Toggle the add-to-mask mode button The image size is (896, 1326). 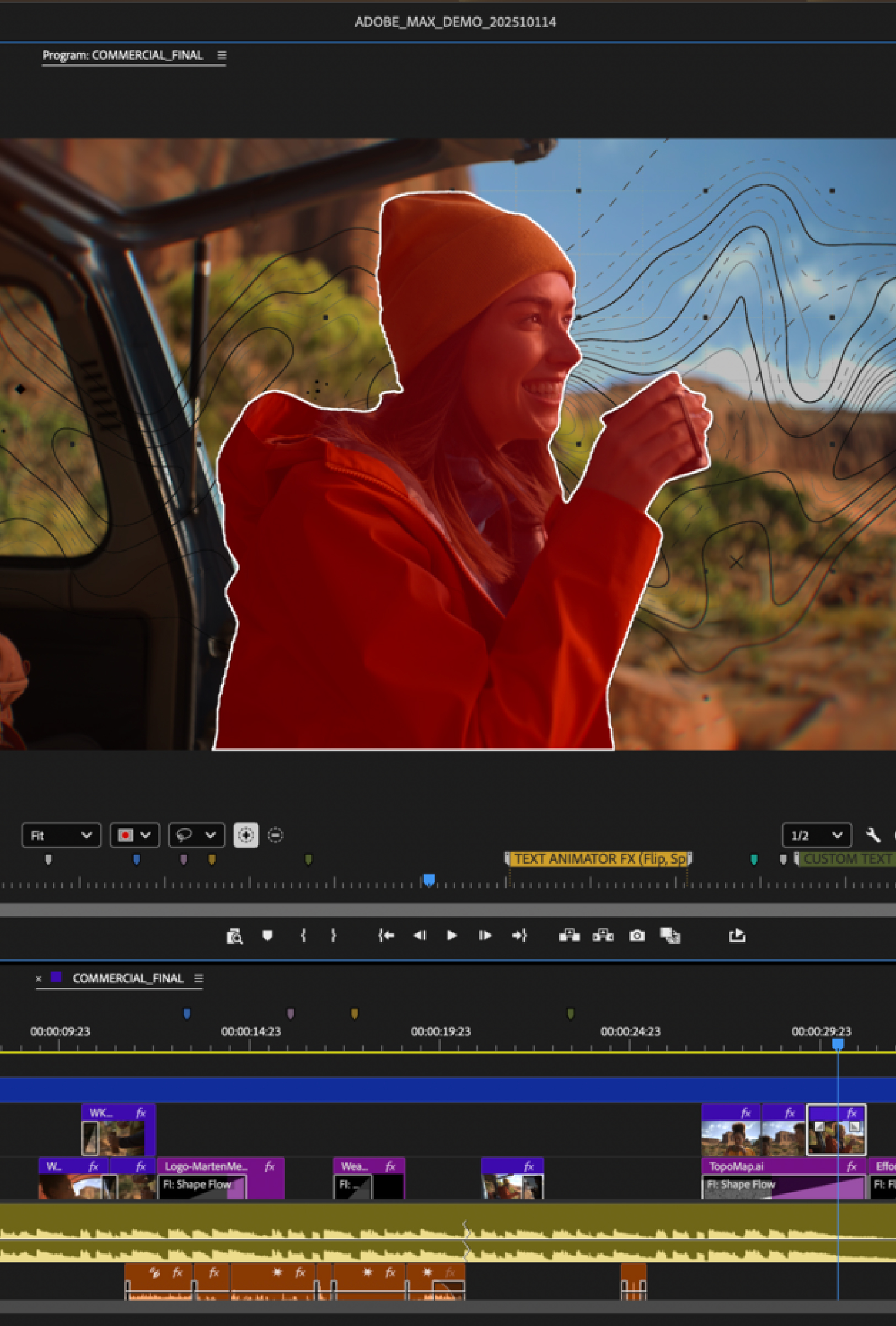(246, 835)
